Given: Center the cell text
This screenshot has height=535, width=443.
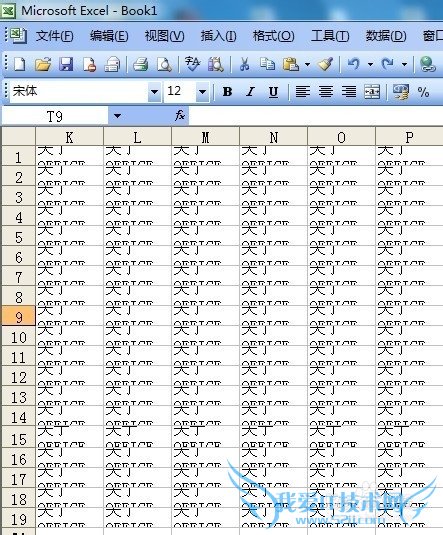Looking at the screenshot, I should tap(326, 91).
